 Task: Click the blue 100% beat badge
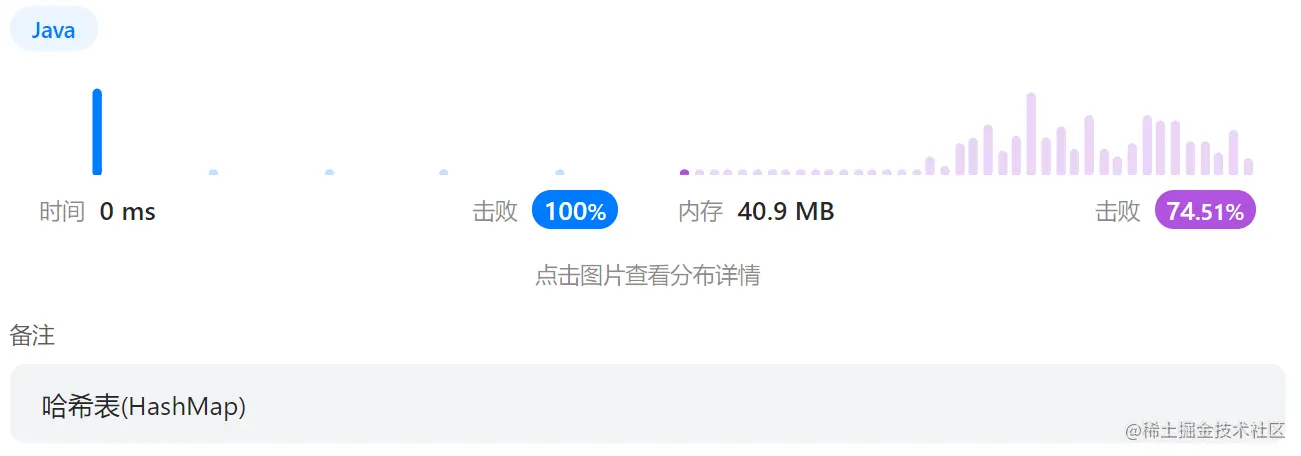pos(575,211)
